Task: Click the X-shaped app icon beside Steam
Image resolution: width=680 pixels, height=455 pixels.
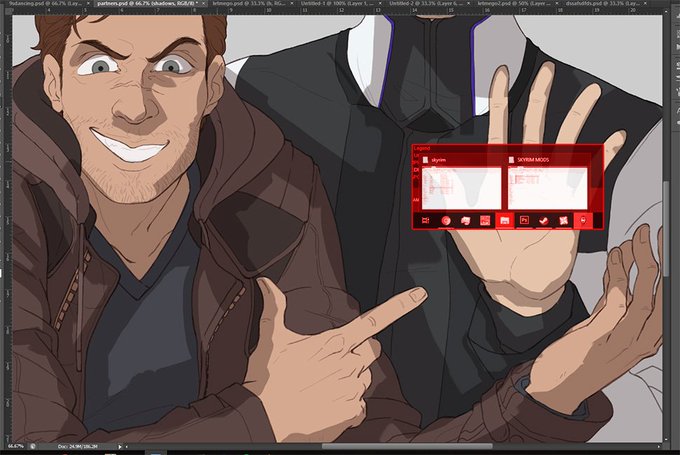Action: 563,221
